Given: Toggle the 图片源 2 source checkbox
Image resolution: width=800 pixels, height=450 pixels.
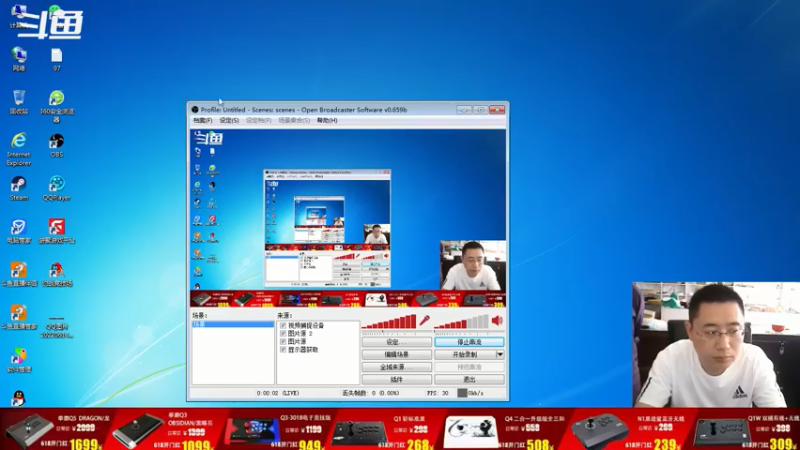Looking at the screenshot, I should point(283,333).
